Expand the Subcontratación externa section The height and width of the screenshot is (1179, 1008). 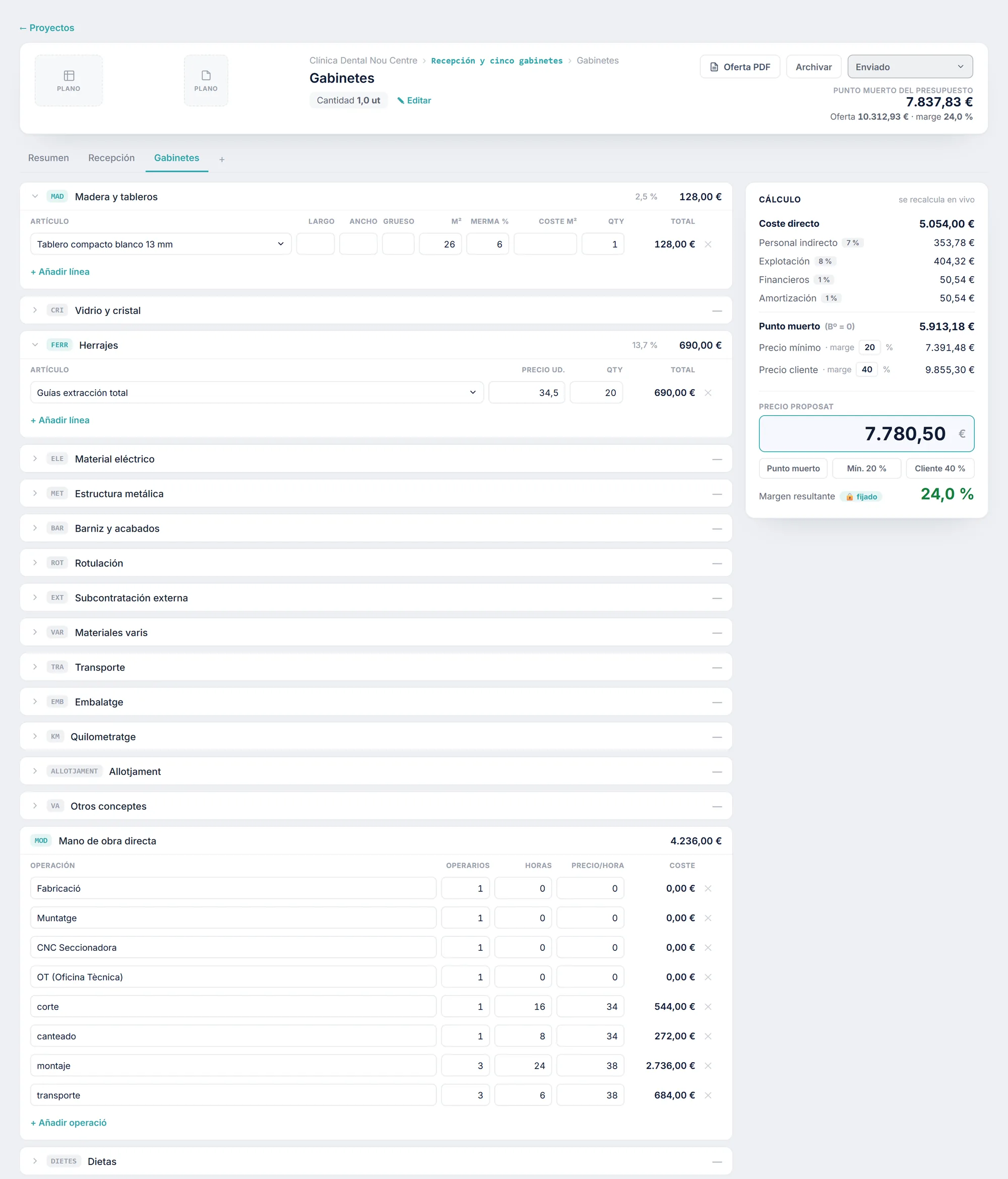coord(35,598)
